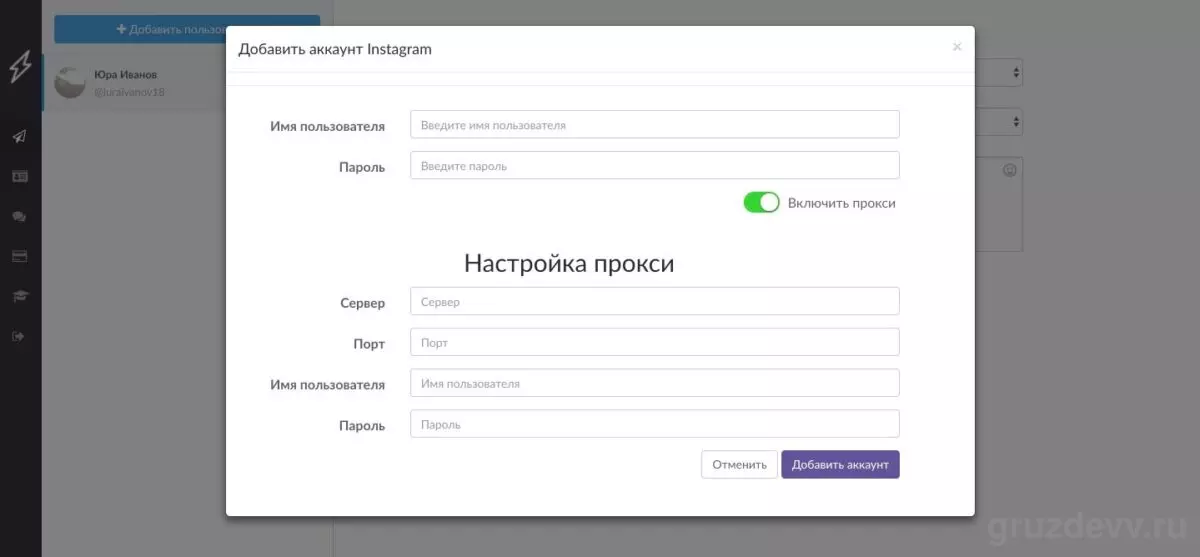Image resolution: width=1200 pixels, height=557 pixels.
Task: Open the ID card icon in the sidebar
Action: pyautogui.click(x=19, y=176)
